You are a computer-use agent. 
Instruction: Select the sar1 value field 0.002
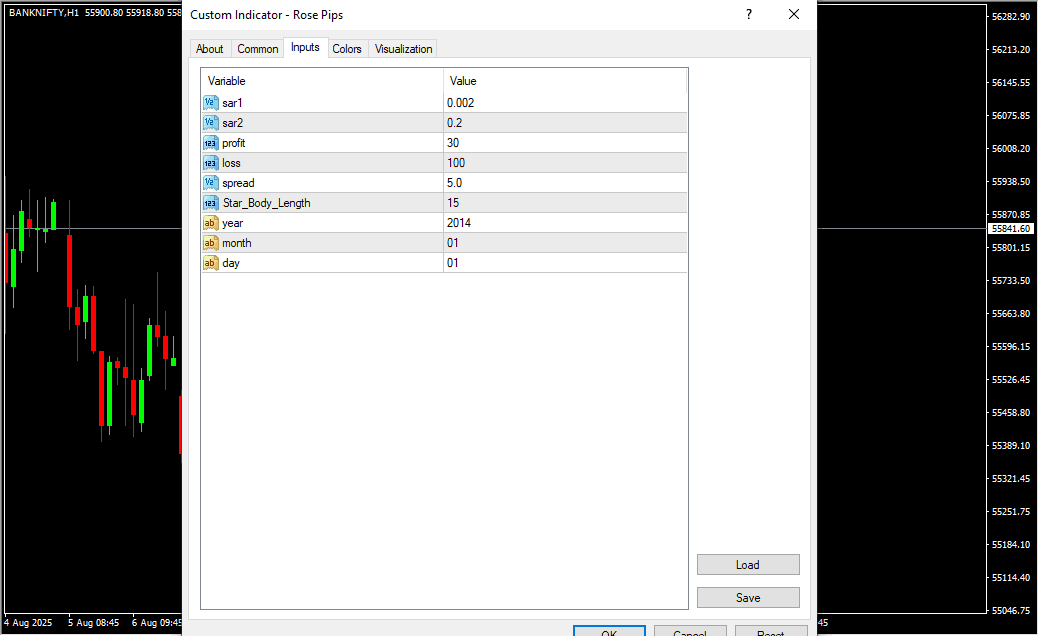click(564, 103)
